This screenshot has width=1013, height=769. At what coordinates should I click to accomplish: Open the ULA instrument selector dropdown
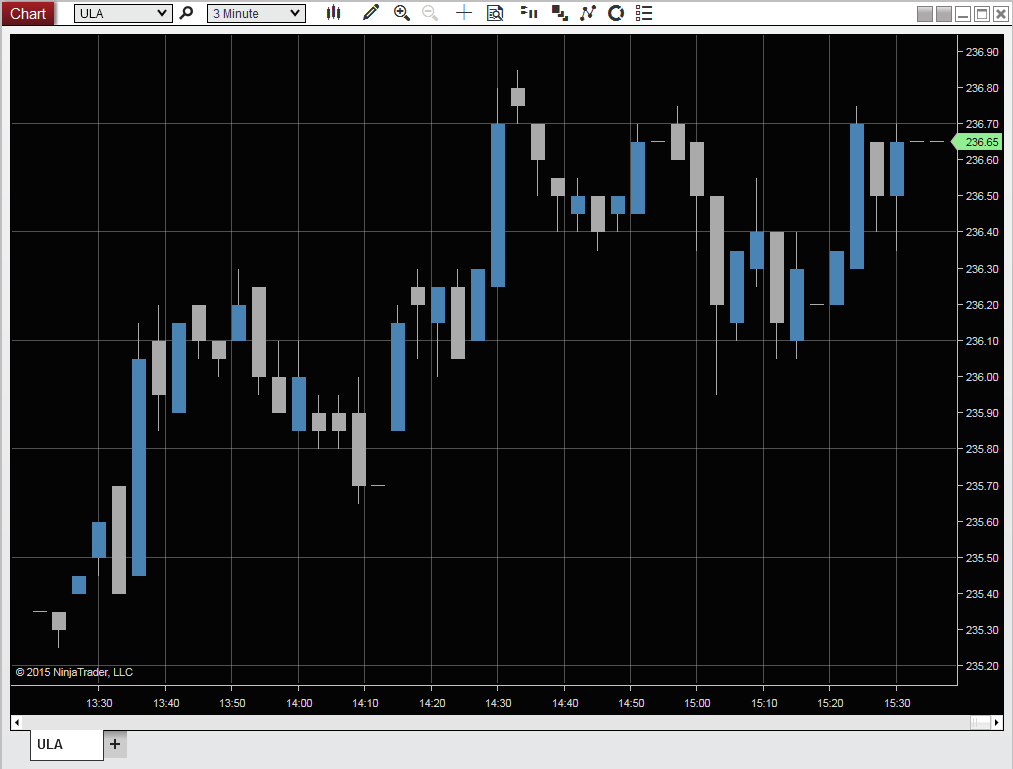pos(123,14)
